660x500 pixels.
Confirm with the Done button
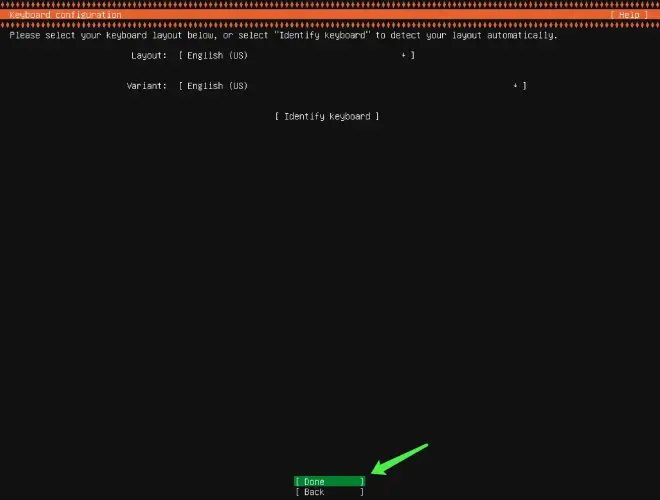pyautogui.click(x=330, y=481)
